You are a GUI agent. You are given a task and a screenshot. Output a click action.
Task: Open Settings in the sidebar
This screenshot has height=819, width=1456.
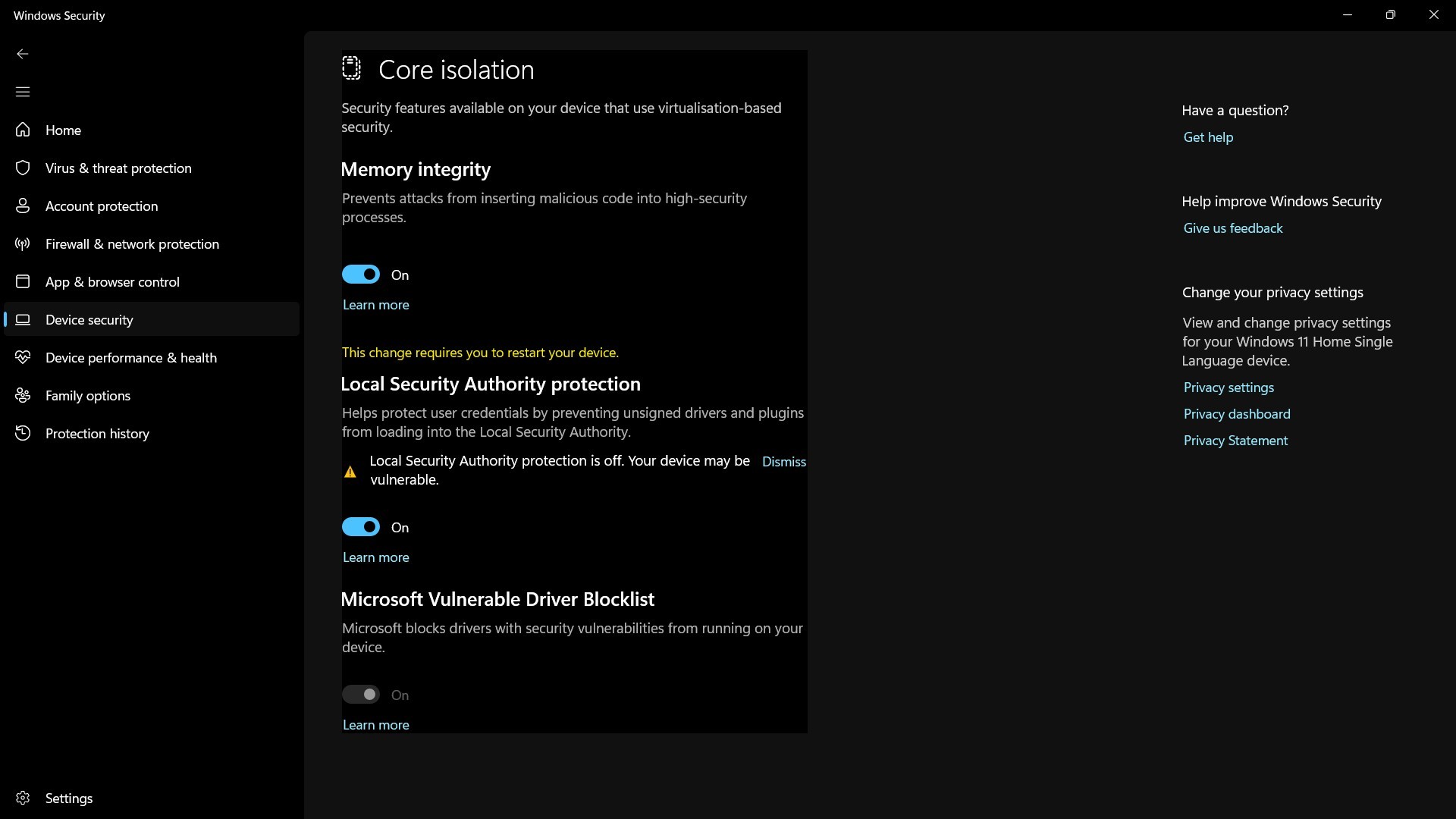(152, 798)
